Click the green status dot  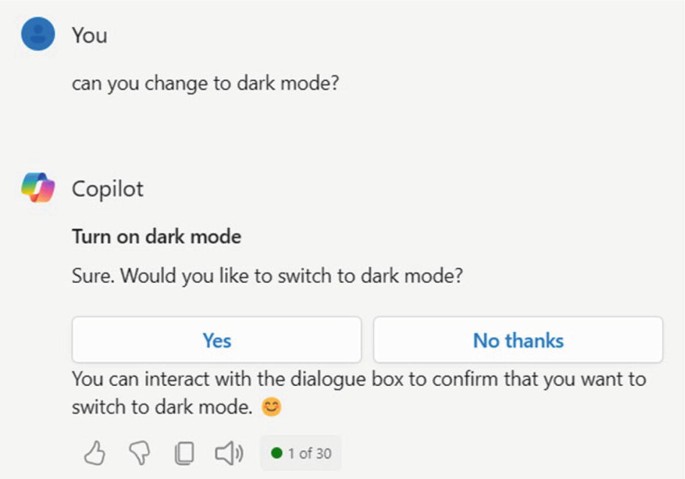(x=276, y=454)
